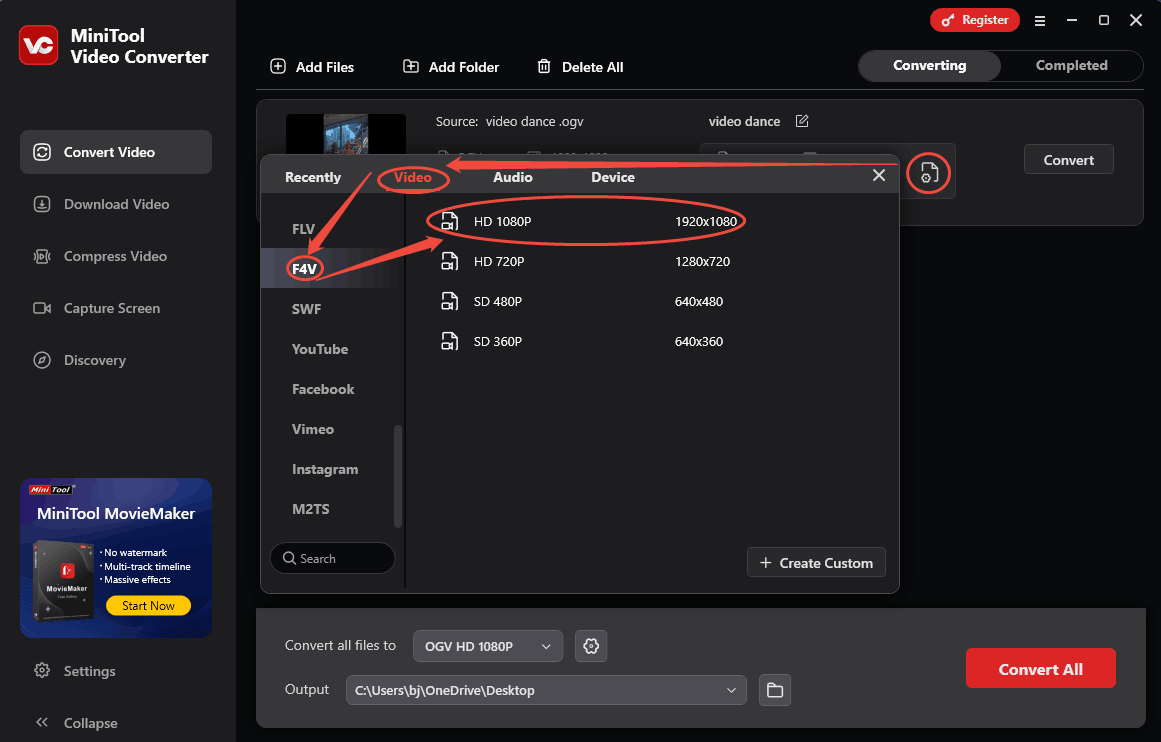Screen dimensions: 1161x742
Task: Choose SWF format in list
Action: [332, 309]
